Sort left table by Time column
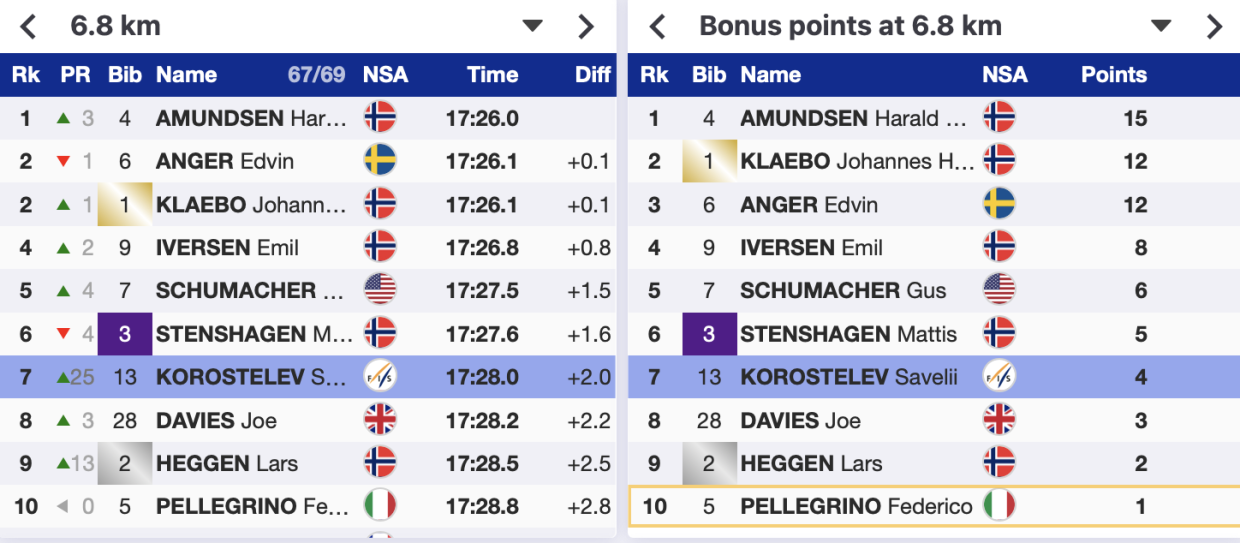This screenshot has height=543, width=1240. (492, 75)
